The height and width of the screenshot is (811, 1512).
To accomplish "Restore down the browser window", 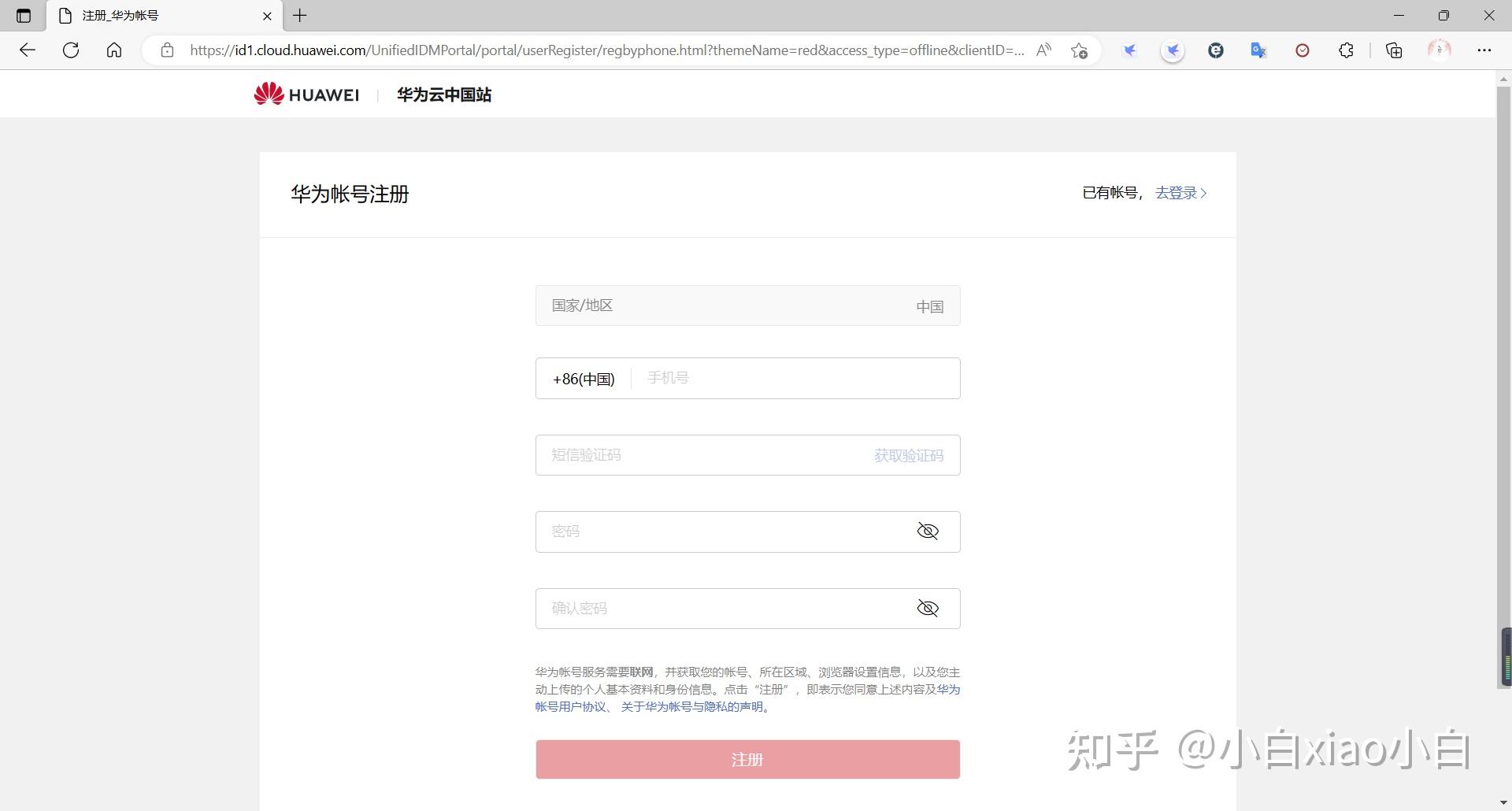I will (1443, 16).
